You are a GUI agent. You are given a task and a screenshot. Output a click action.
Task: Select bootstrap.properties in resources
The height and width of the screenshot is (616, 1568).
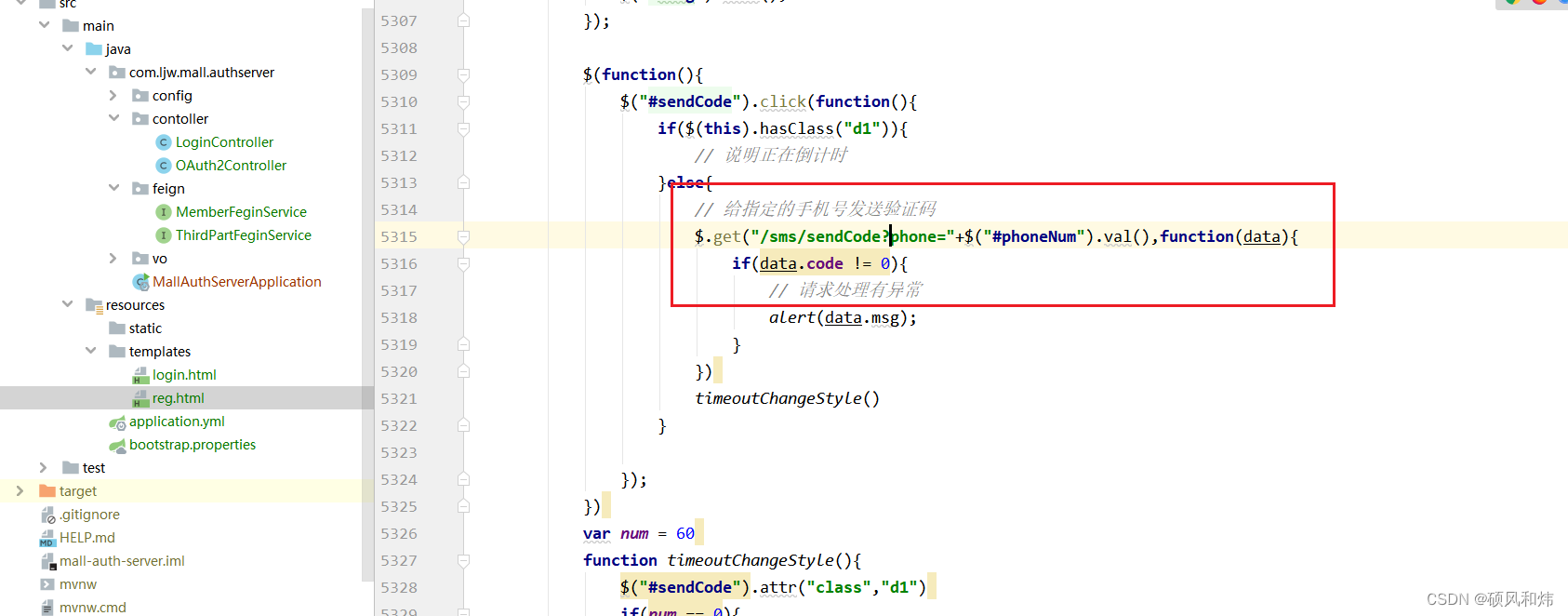click(x=193, y=444)
